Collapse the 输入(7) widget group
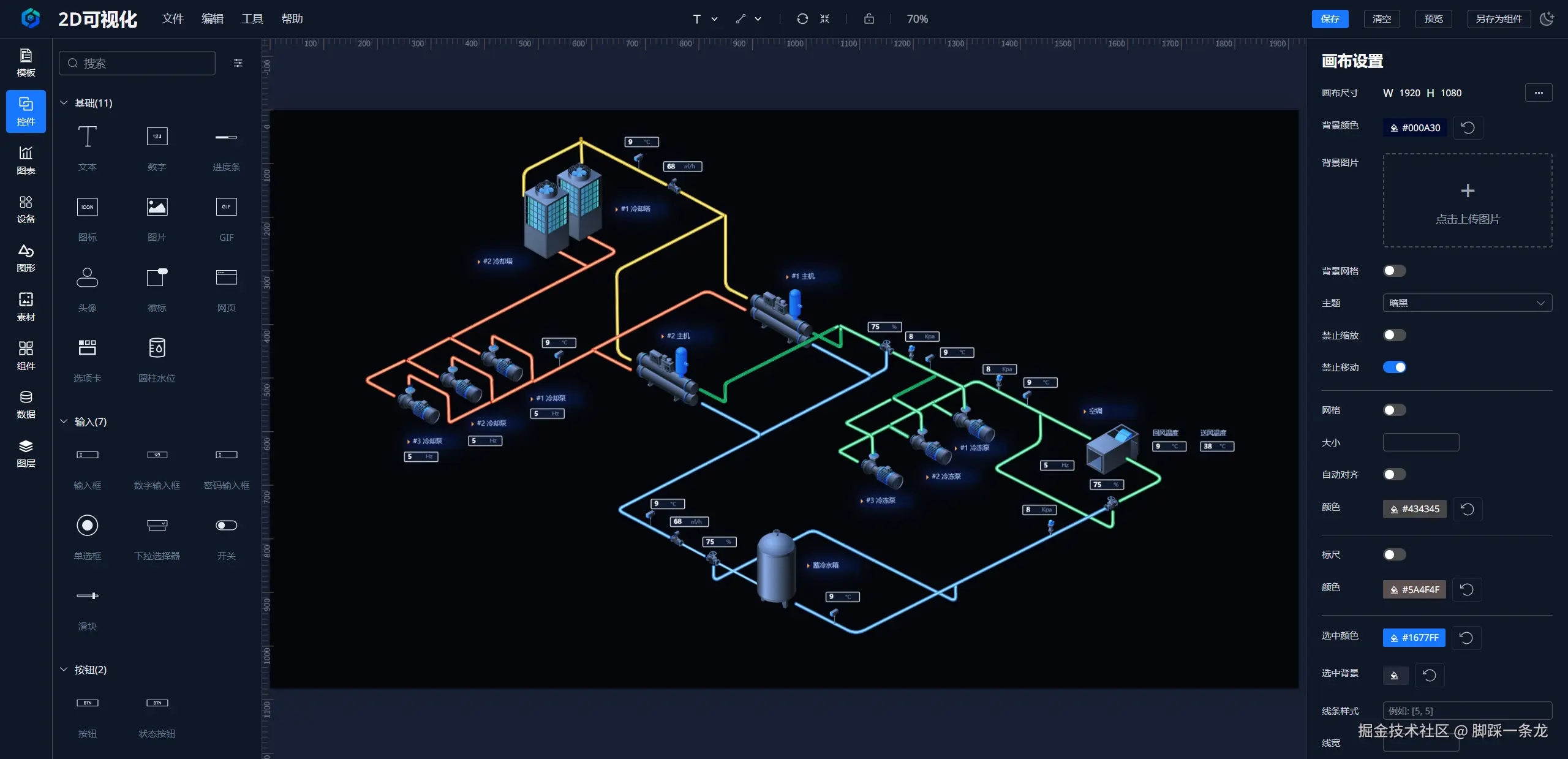This screenshot has height=759, width=1568. 64,421
